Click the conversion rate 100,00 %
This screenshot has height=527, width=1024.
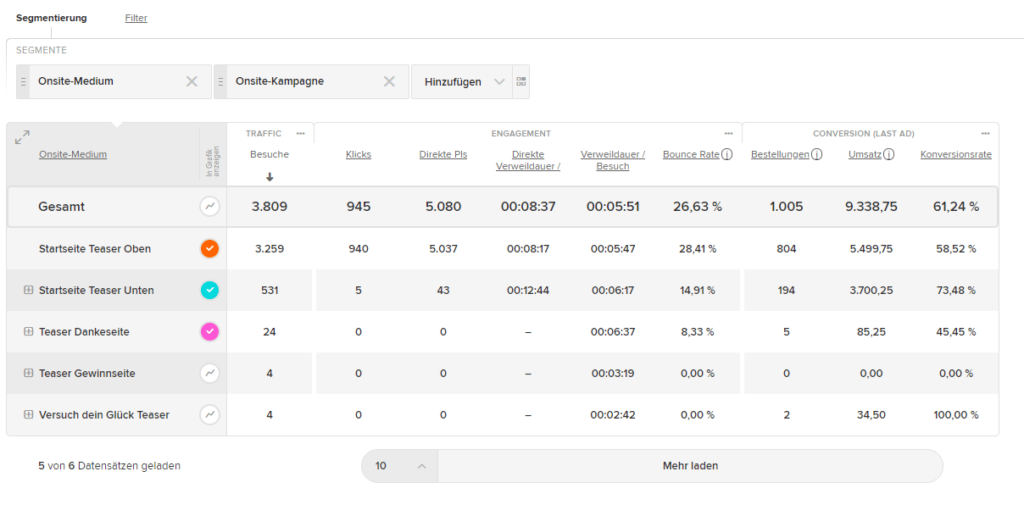coord(956,415)
